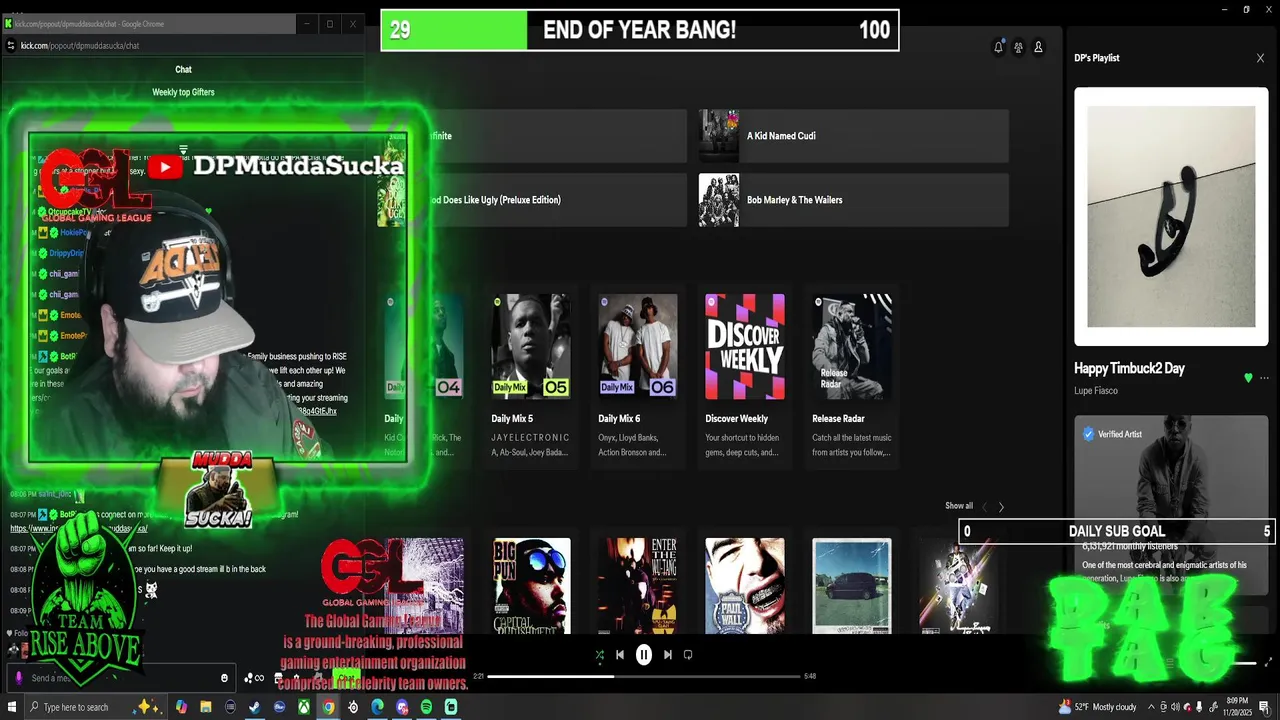Click the Show all link
Image resolution: width=1280 pixels, height=720 pixels.
tap(959, 506)
